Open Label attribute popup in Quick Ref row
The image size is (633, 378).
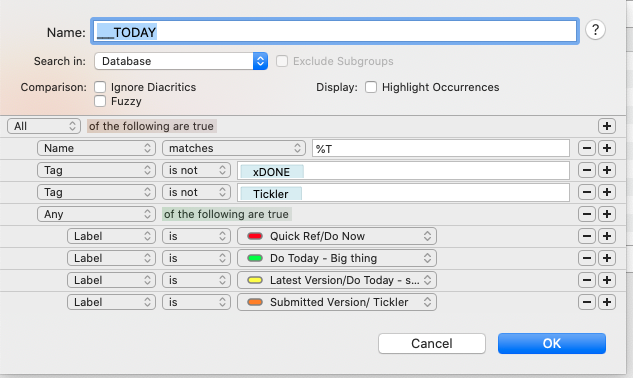click(x=111, y=236)
